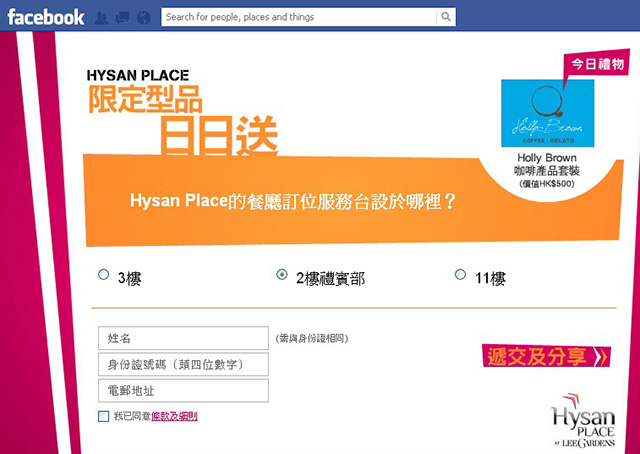Click the search magnifier button
The image size is (640, 454).
446,17
